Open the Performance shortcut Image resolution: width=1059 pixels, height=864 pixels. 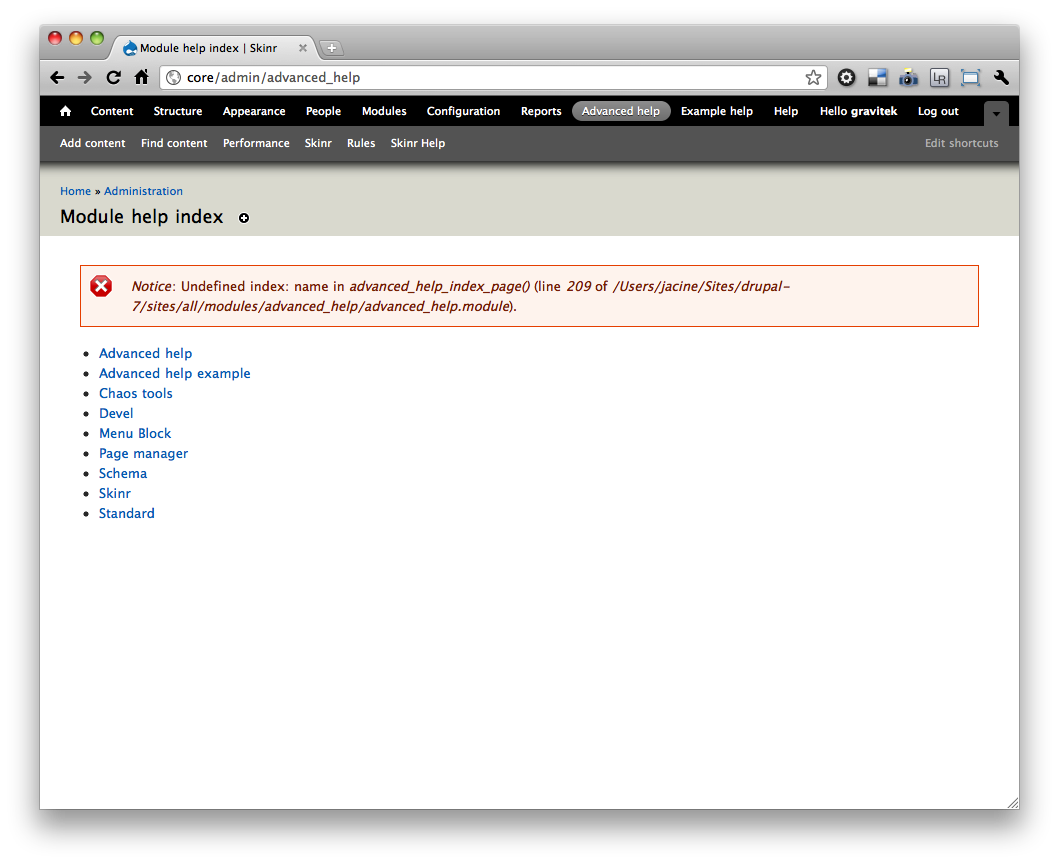pos(256,143)
